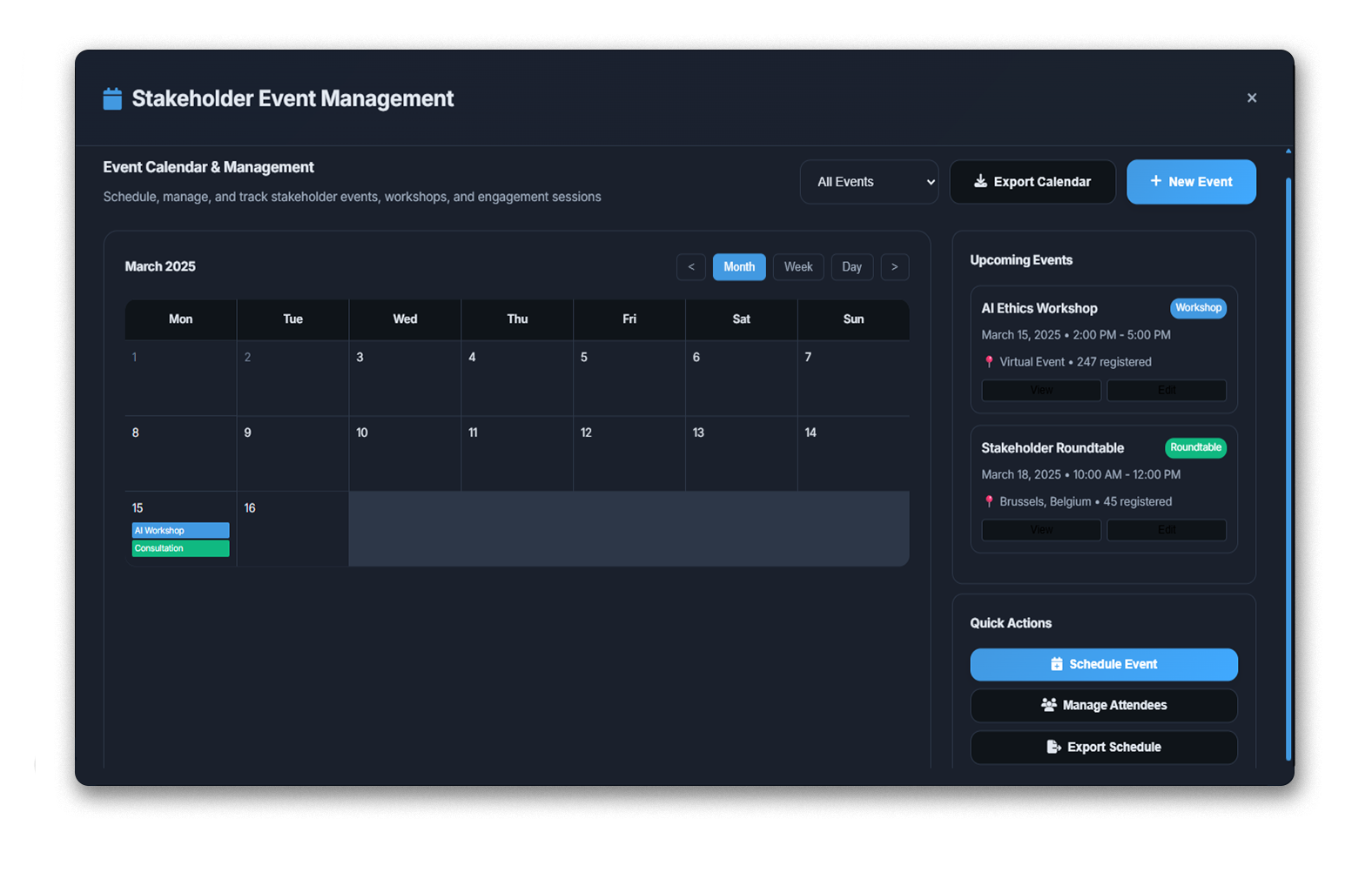Click the Export Calendar button
The image size is (1372, 879).
pyautogui.click(x=1032, y=182)
